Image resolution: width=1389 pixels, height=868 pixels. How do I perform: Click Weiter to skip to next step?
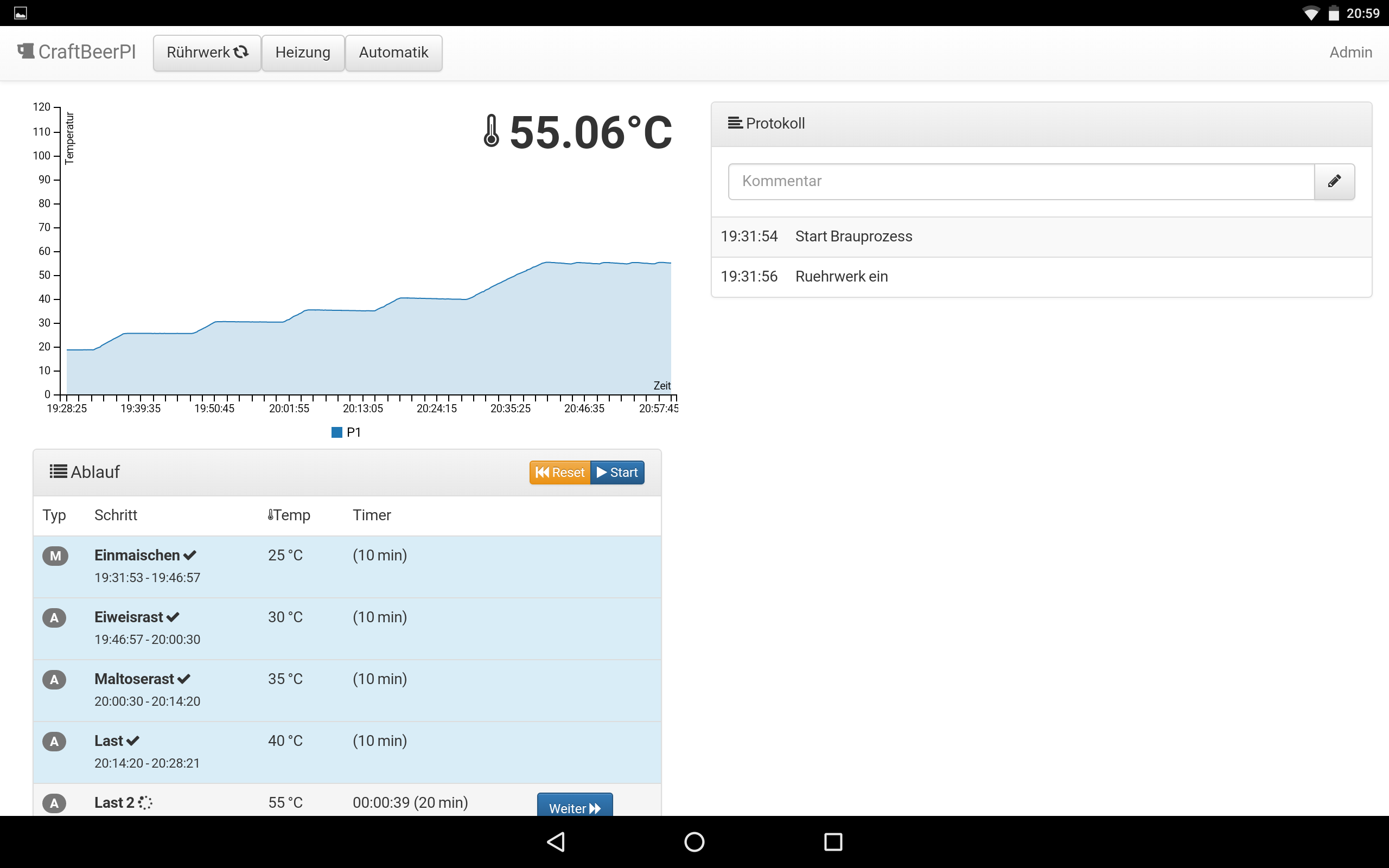pos(575,806)
